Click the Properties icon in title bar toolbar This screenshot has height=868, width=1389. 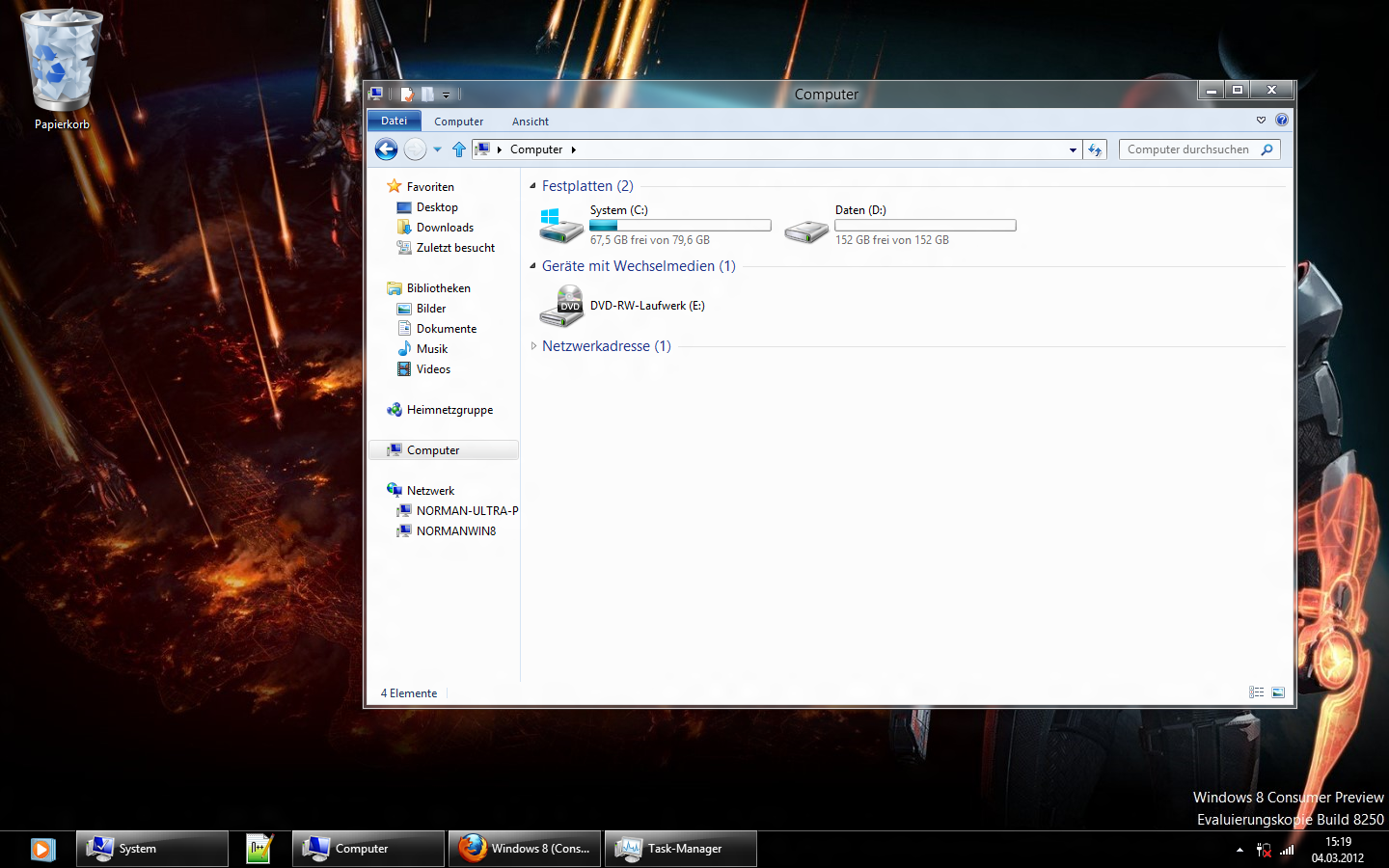tap(407, 94)
